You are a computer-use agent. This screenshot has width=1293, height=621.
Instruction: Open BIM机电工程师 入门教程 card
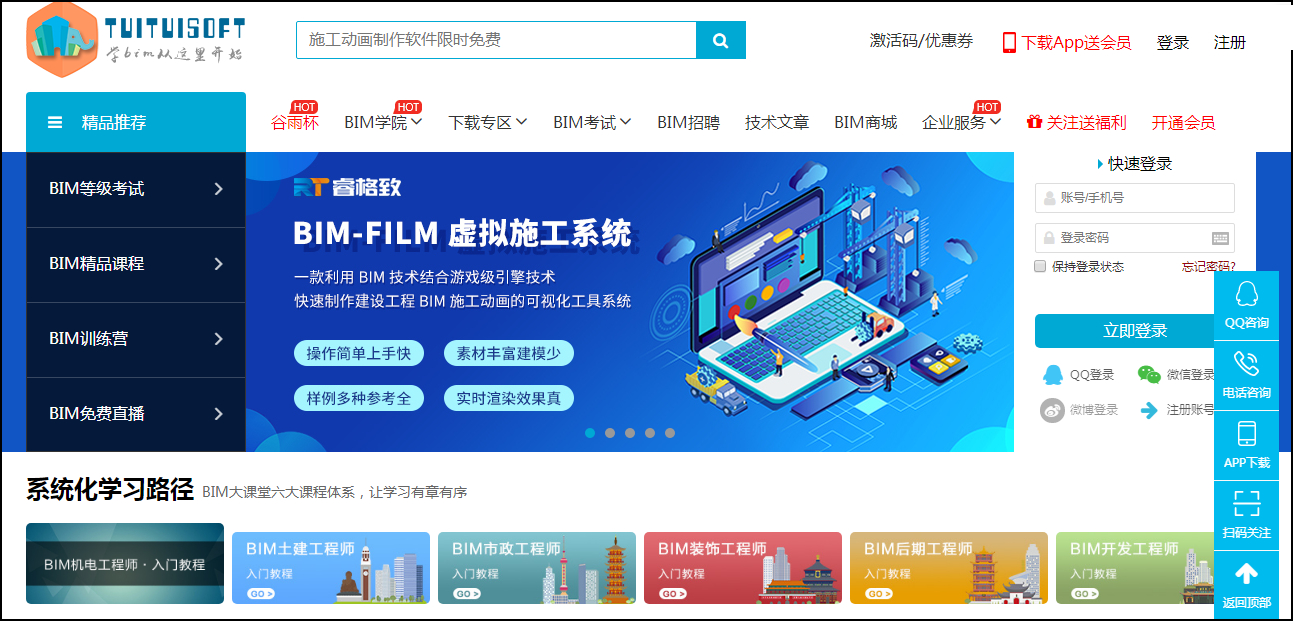125,563
